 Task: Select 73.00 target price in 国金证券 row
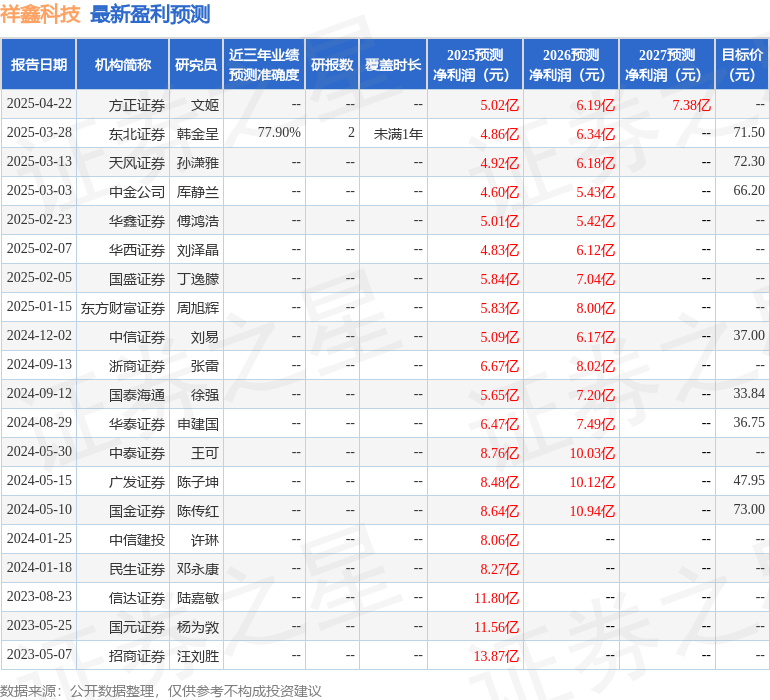click(x=748, y=510)
